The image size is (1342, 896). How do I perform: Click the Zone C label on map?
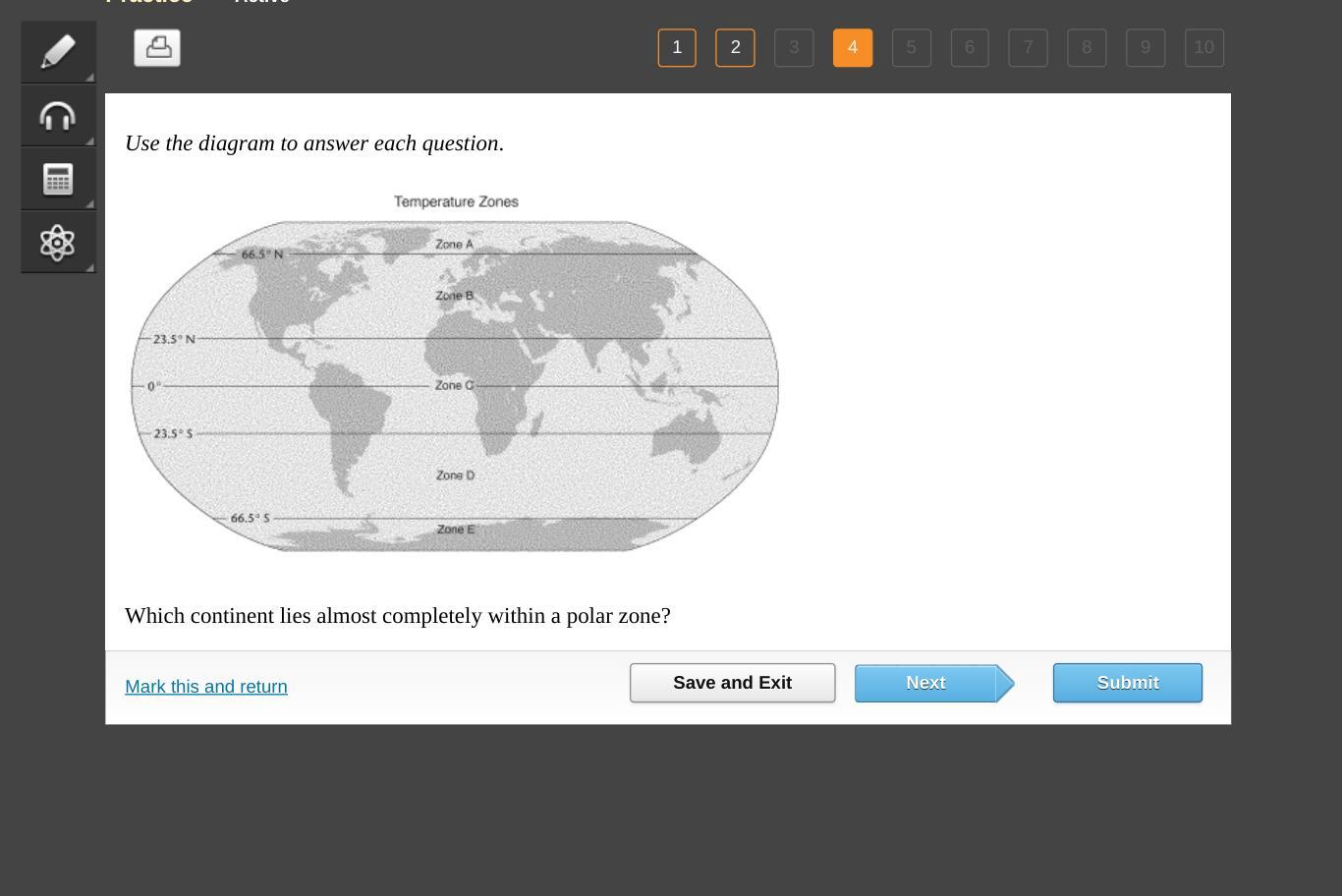tap(454, 385)
